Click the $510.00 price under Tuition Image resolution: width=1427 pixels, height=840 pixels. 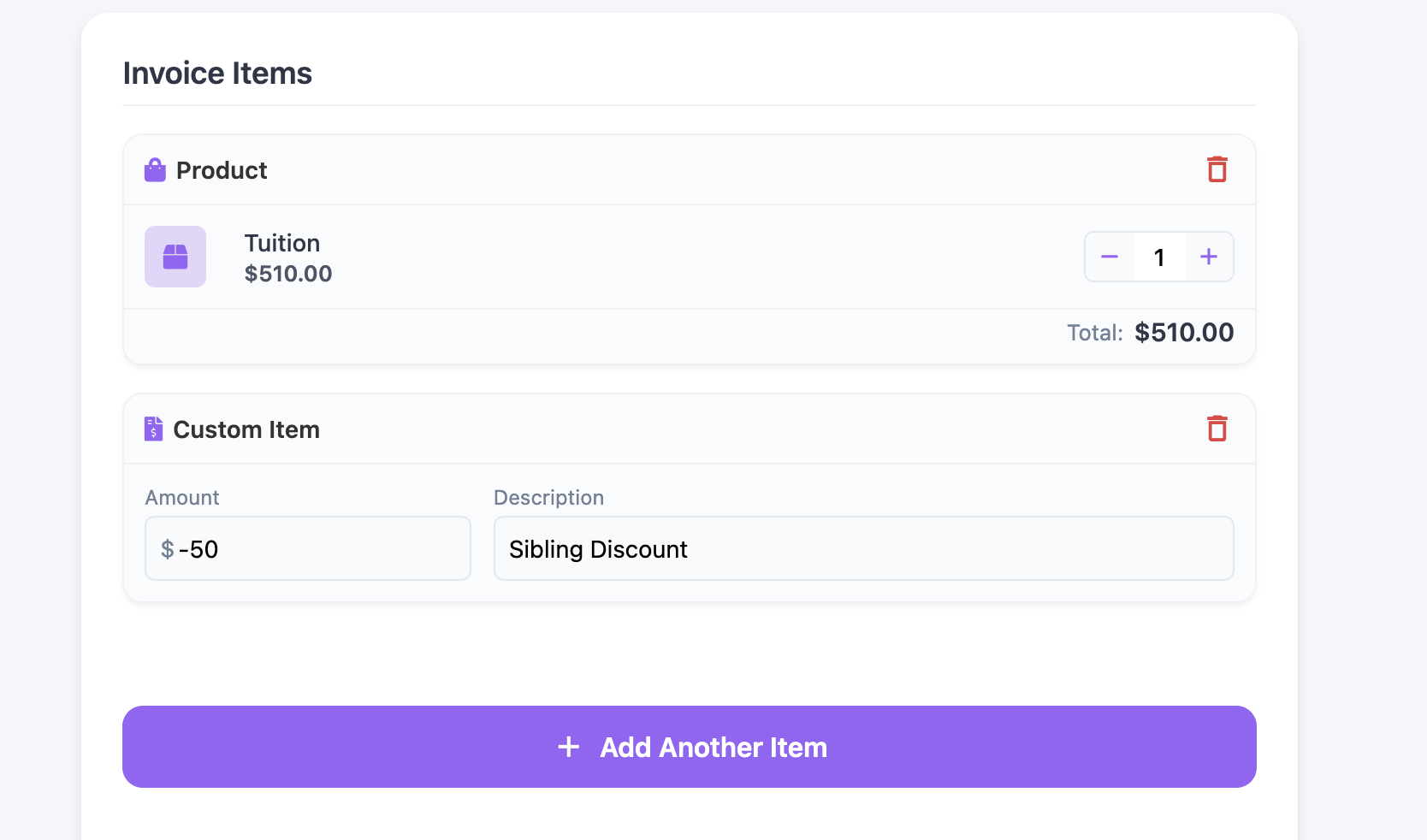point(288,274)
